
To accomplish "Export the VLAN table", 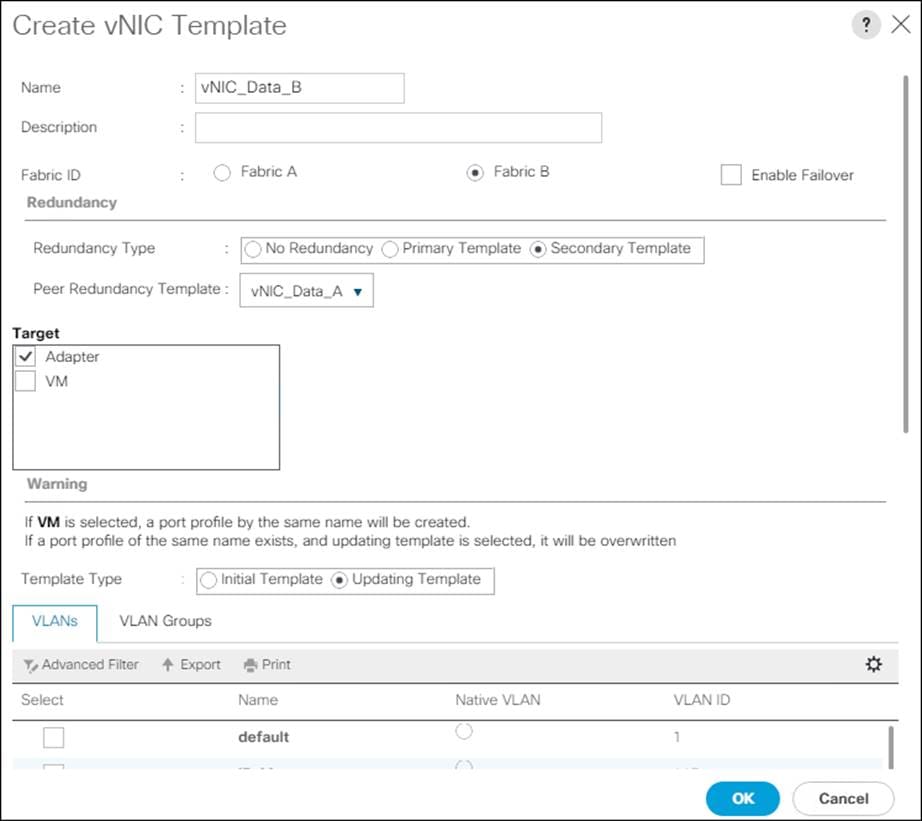I will coord(192,665).
